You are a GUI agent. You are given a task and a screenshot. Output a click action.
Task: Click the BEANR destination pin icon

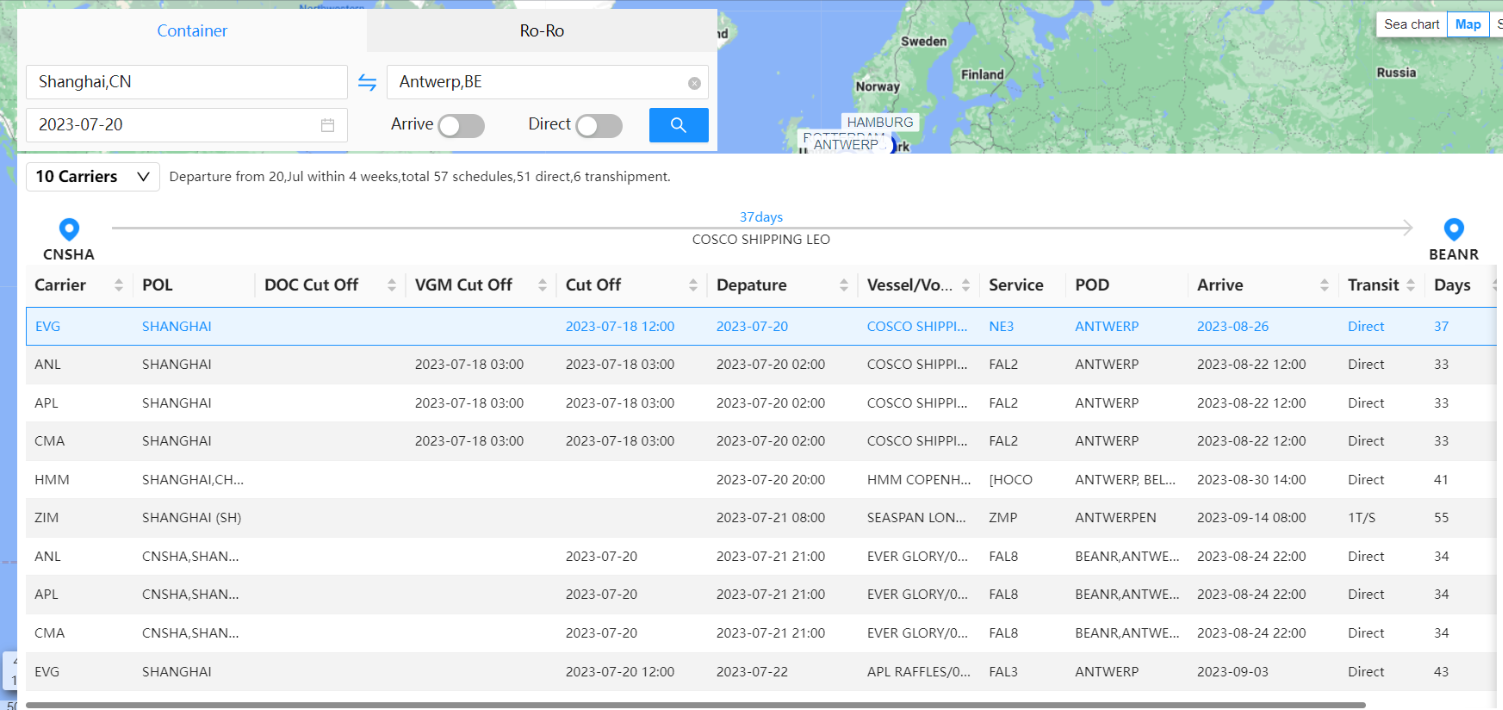[x=1454, y=230]
